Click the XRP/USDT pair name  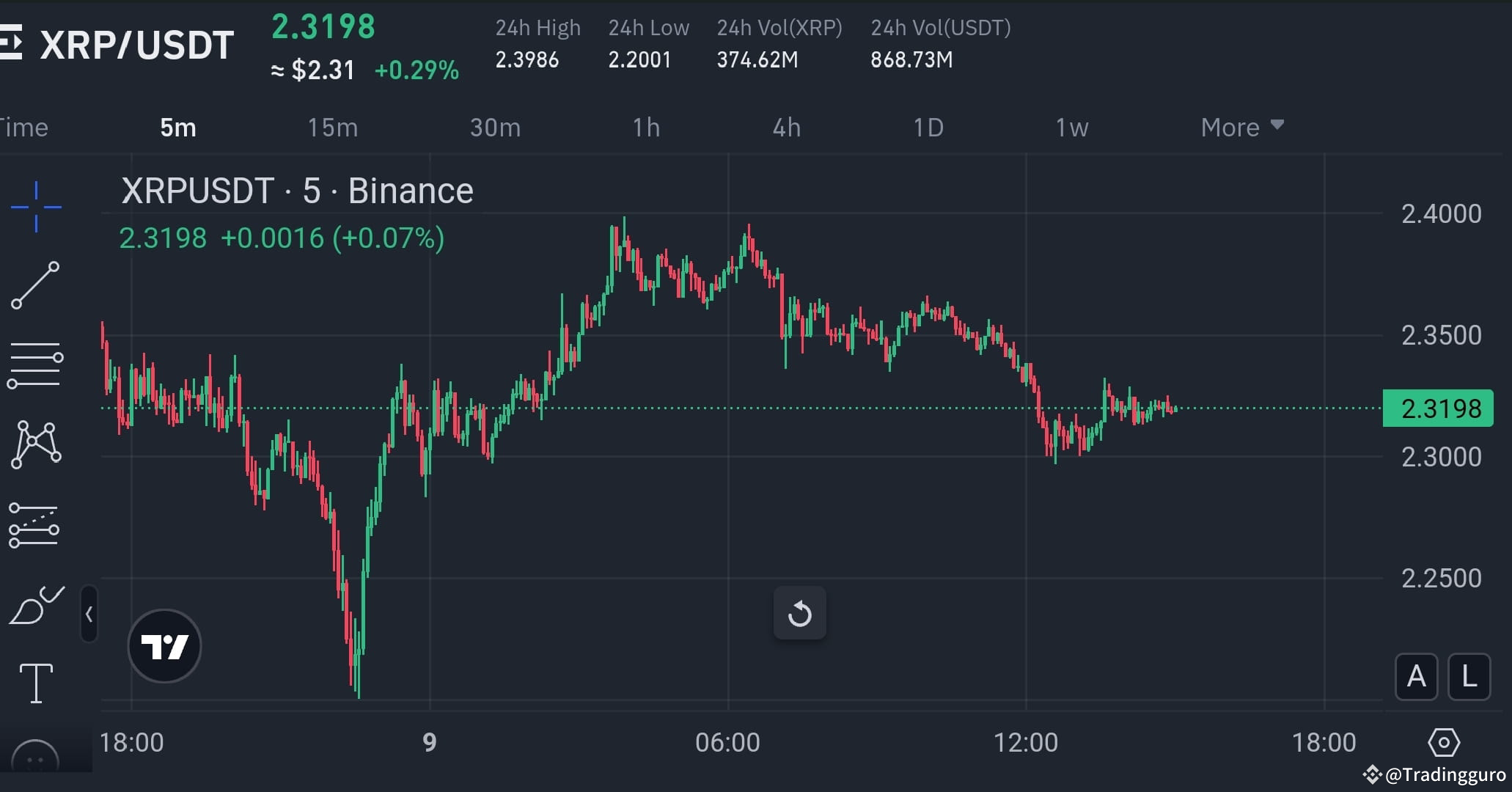point(136,44)
